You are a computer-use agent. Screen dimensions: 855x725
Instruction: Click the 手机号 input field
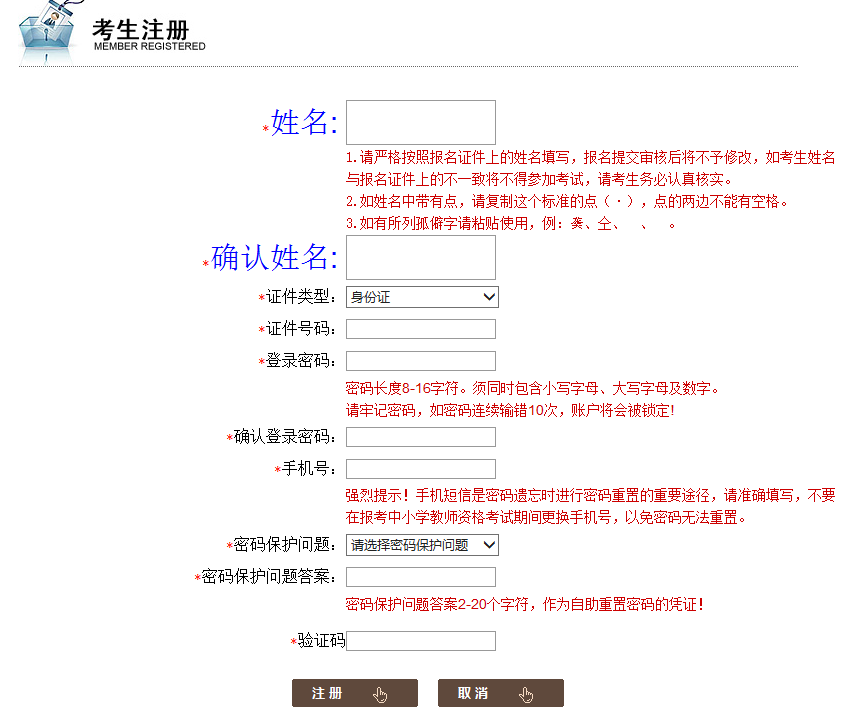pyautogui.click(x=420, y=469)
